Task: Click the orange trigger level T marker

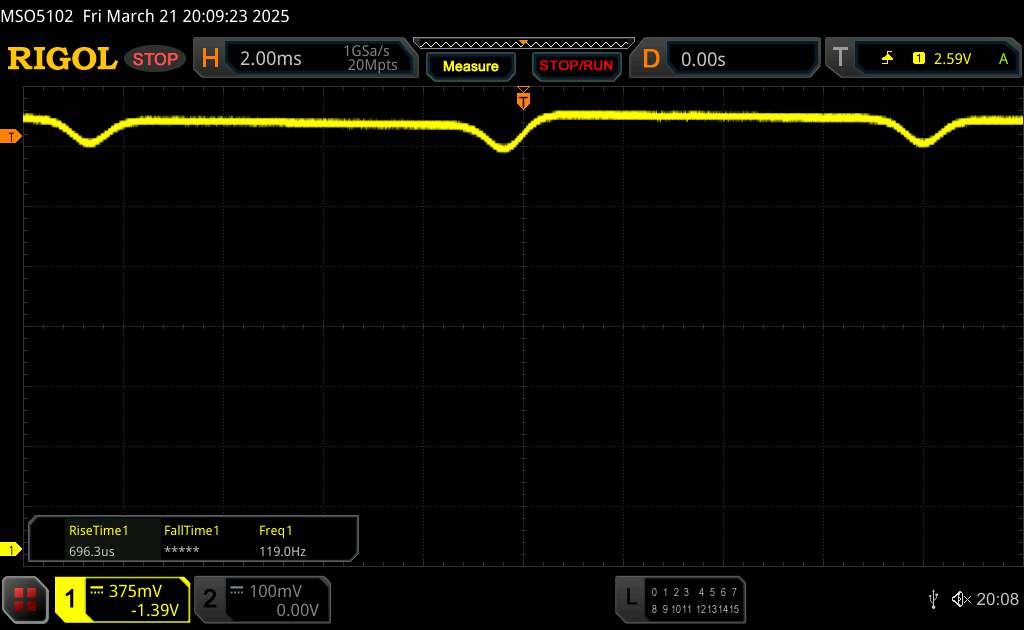Action: click(x=10, y=136)
